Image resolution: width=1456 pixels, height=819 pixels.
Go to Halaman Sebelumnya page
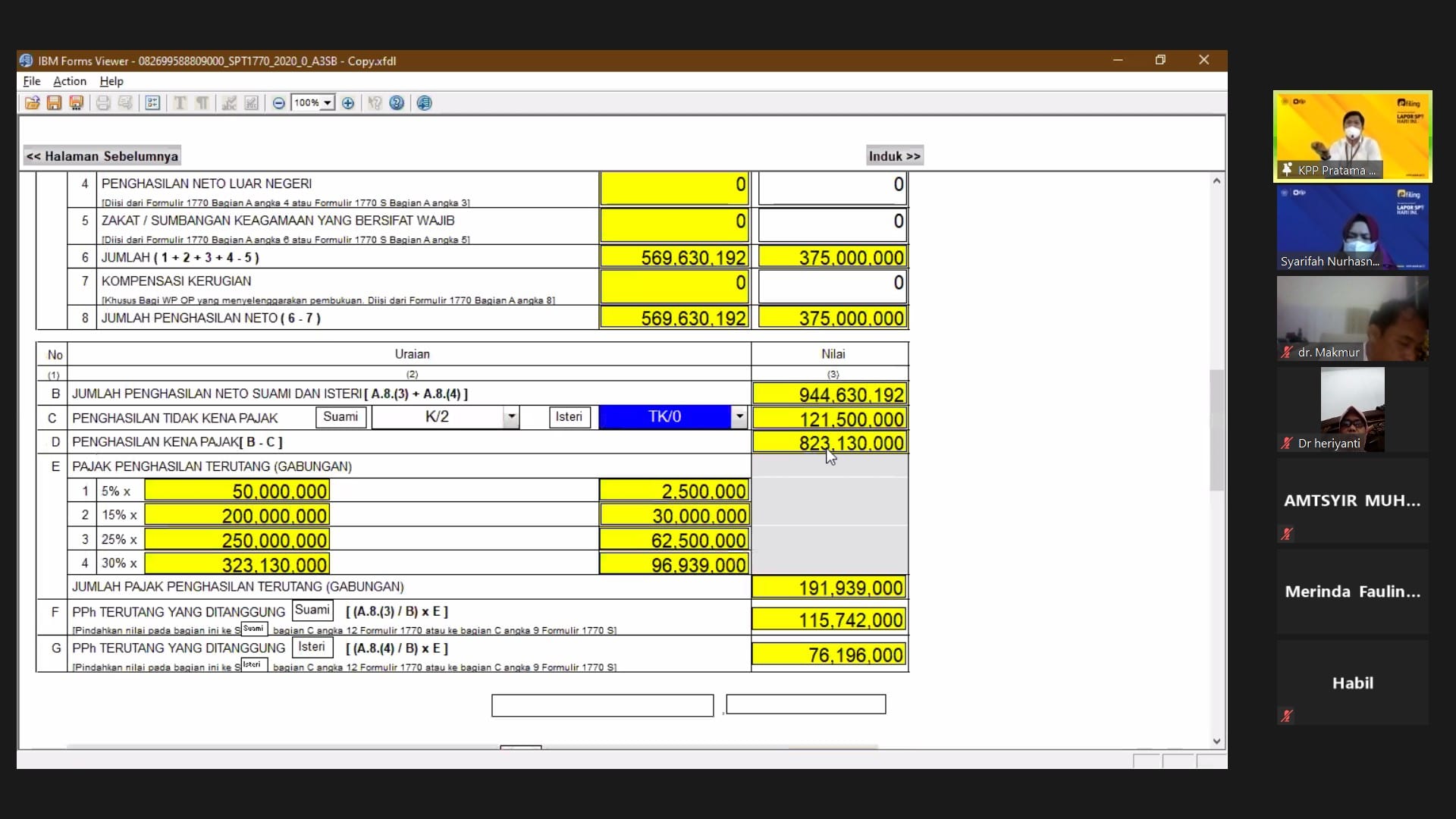[102, 156]
